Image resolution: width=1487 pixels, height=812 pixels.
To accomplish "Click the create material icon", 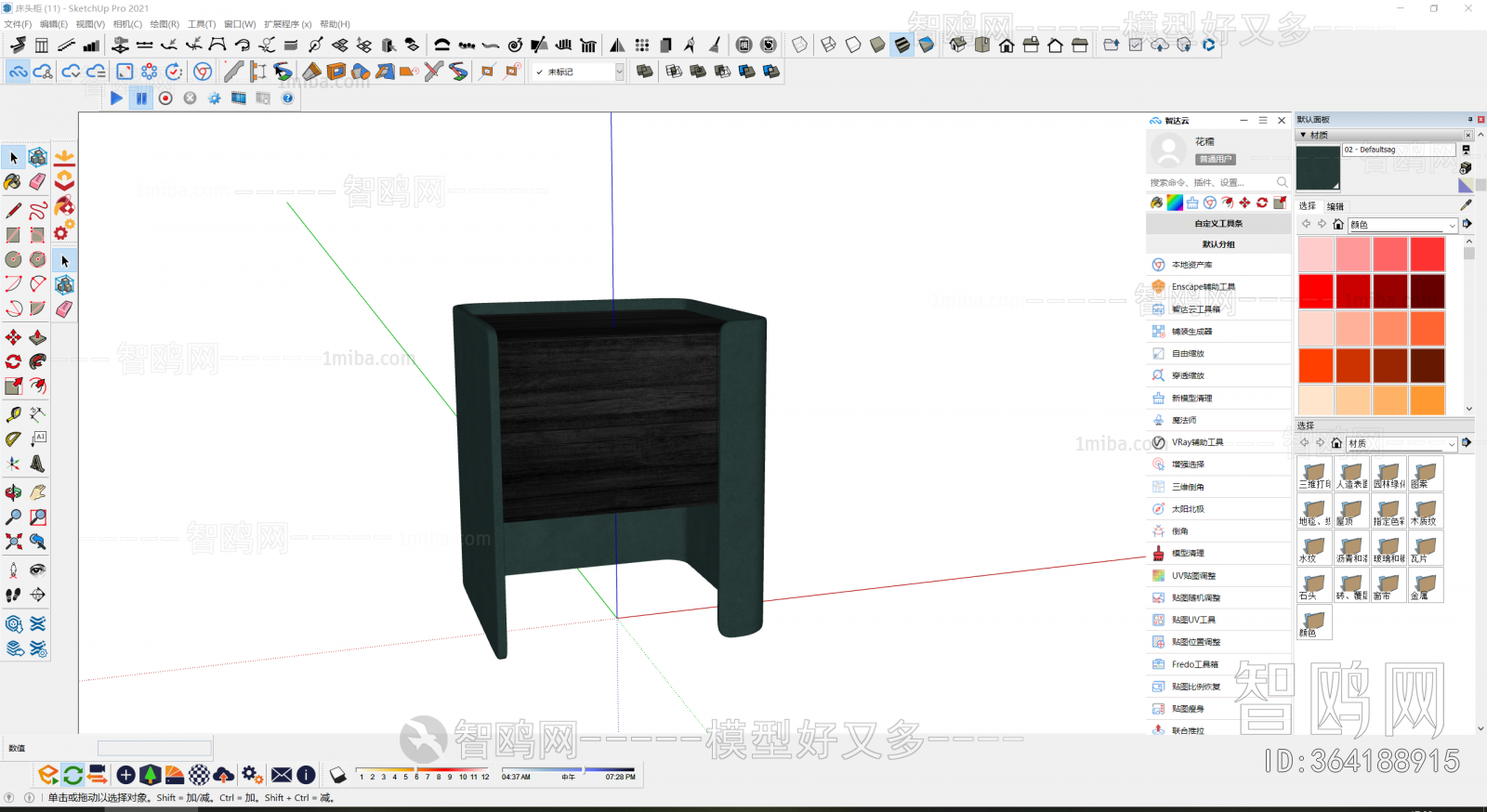I will point(1466,168).
